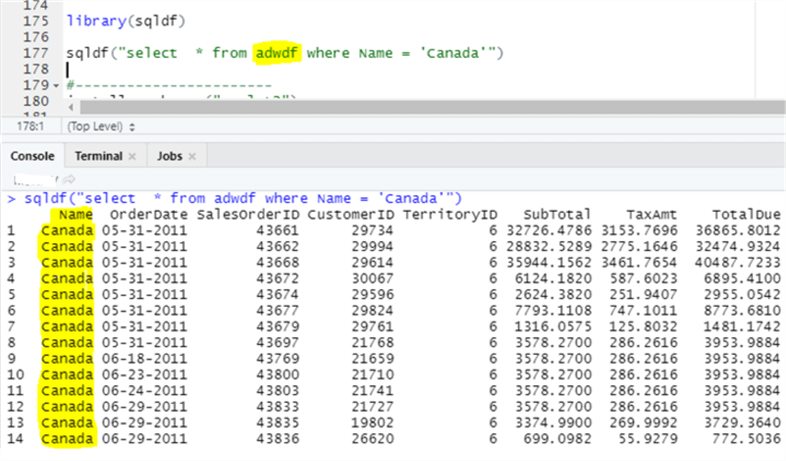Click the TotalDue column header

pyautogui.click(x=746, y=214)
